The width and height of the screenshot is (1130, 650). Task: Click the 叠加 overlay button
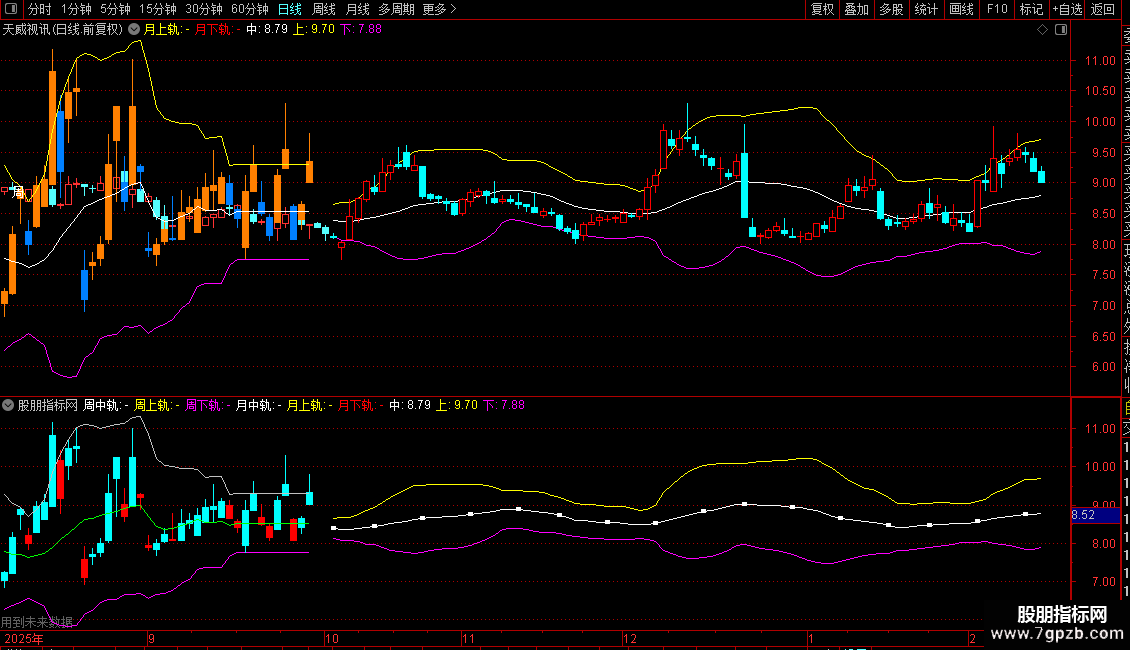point(857,9)
